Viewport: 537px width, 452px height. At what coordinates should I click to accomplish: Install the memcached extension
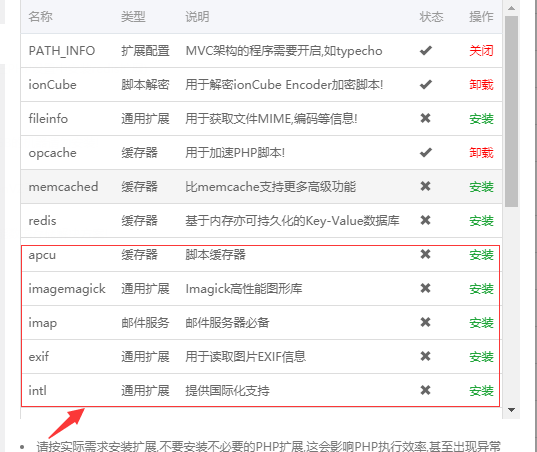click(481, 187)
